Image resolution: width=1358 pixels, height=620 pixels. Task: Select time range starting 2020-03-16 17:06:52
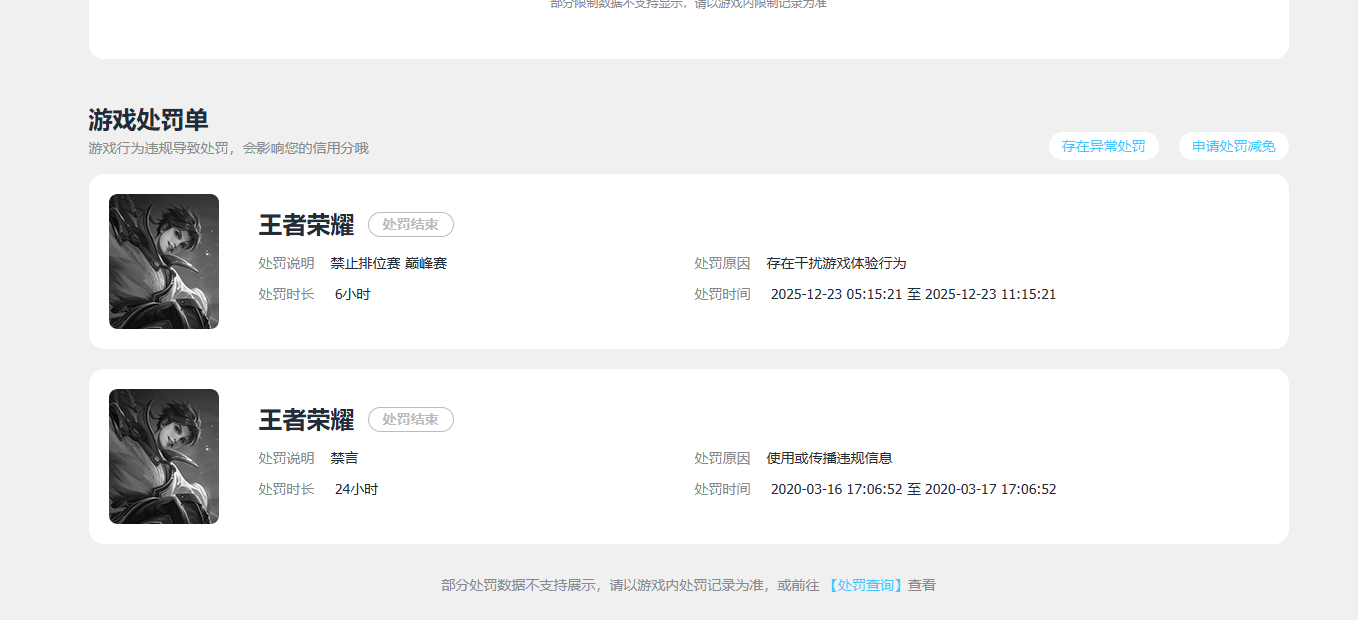pos(913,489)
